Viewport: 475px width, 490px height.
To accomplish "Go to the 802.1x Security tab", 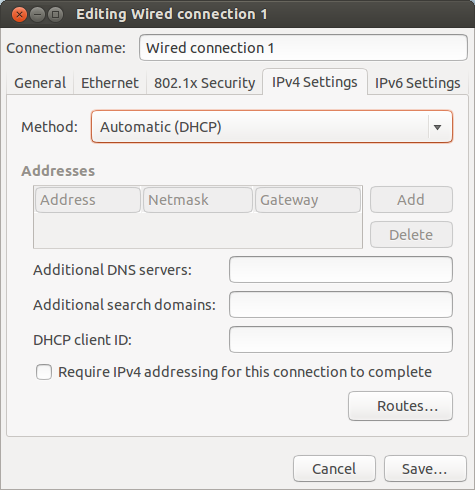I will 204,83.
